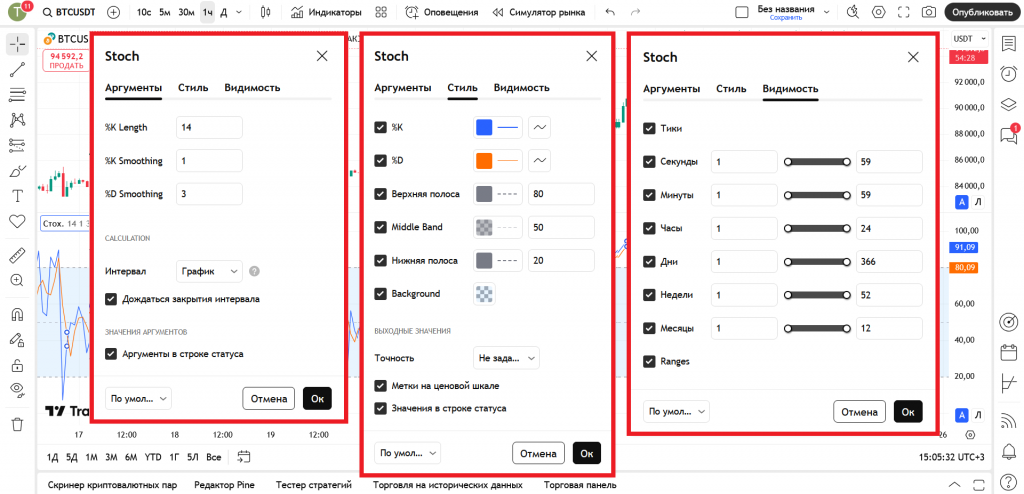
Task: Open the USDT currency dropdown
Action: (971, 39)
